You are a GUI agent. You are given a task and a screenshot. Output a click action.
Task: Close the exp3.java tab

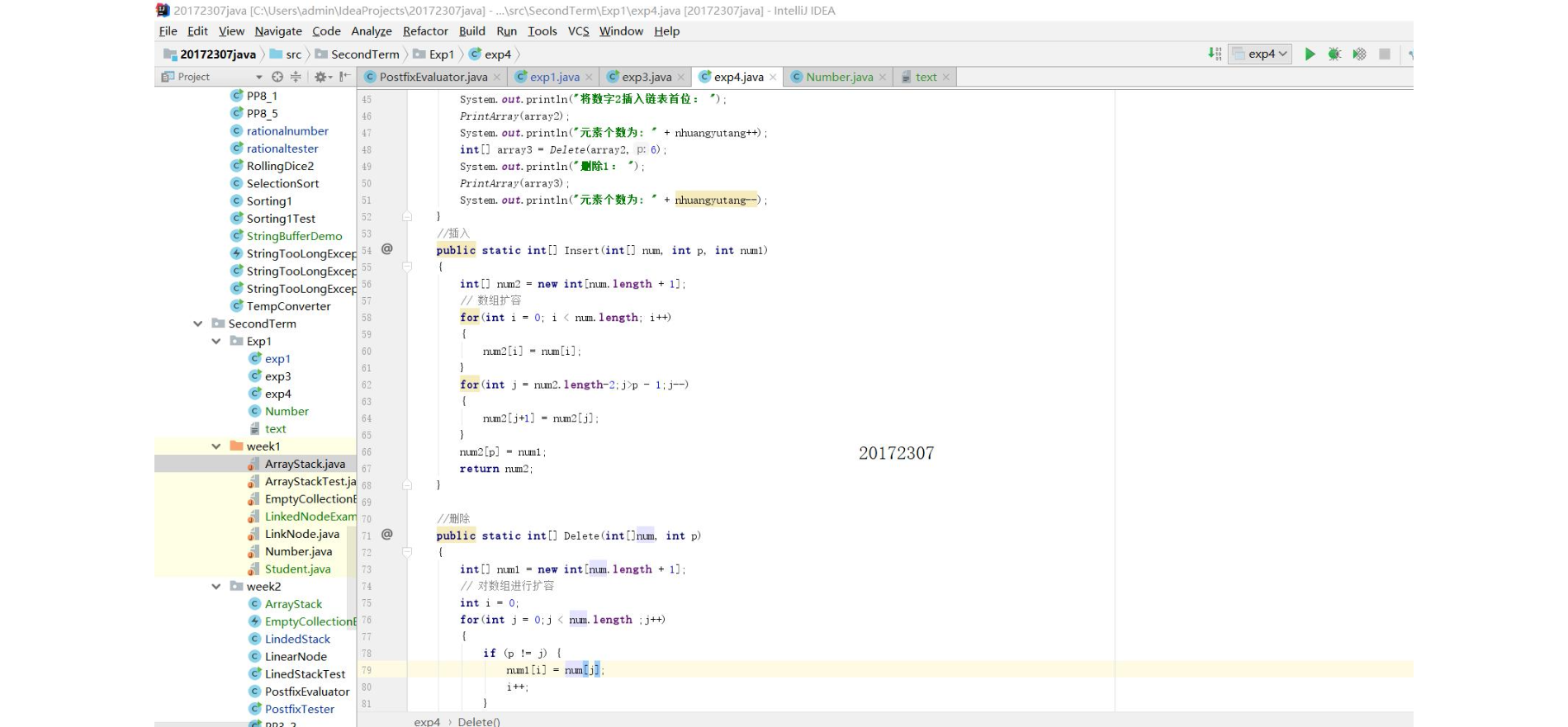tap(680, 78)
